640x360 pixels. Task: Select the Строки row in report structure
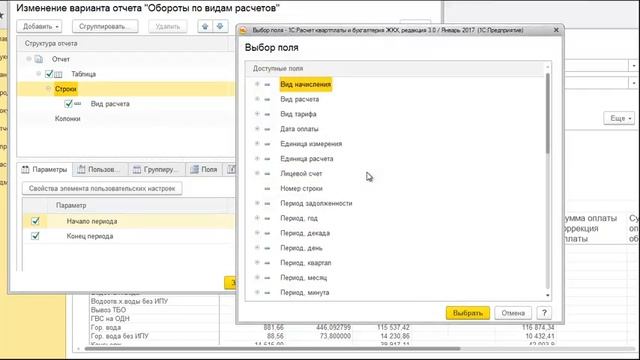[x=127, y=89]
